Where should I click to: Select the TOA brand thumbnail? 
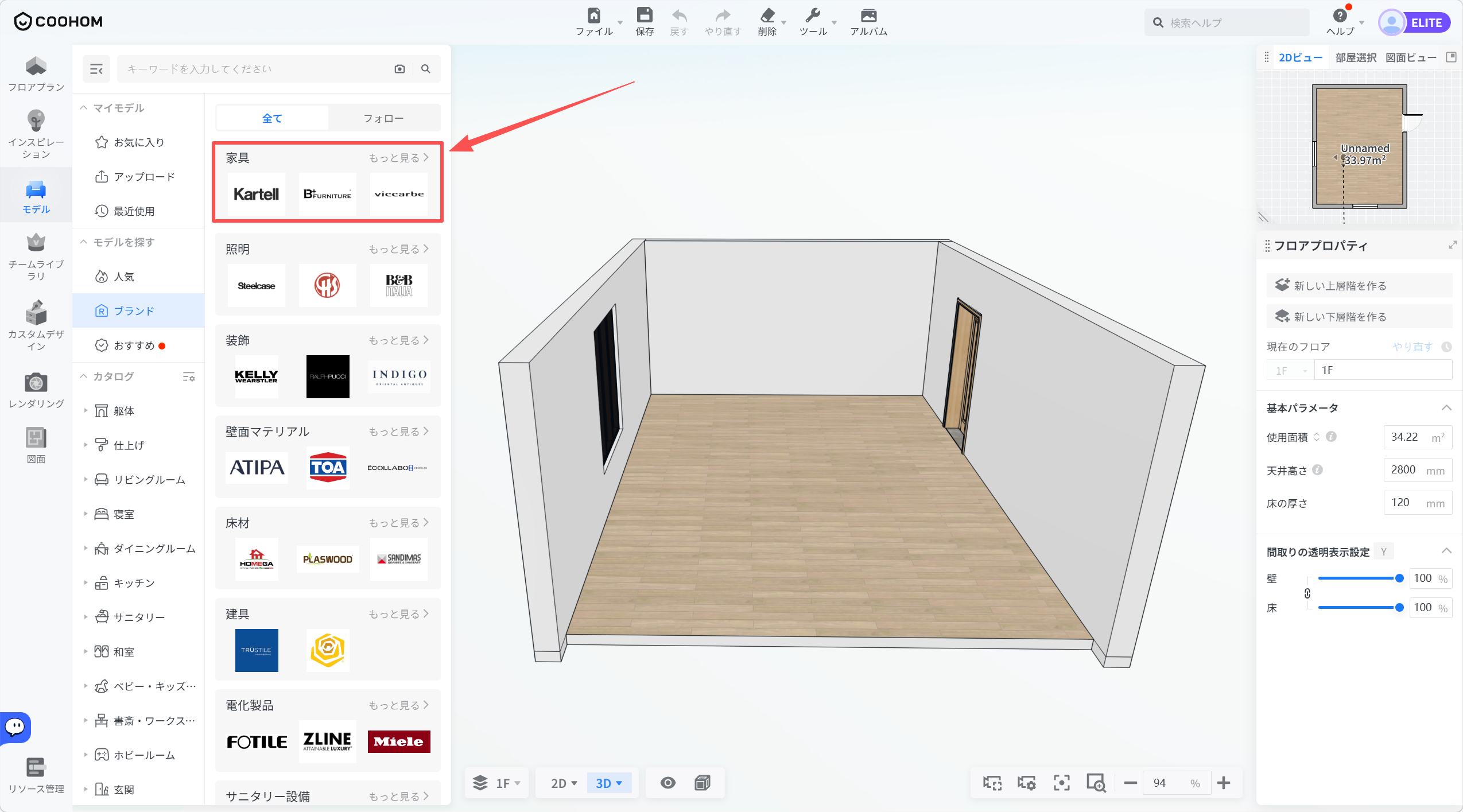tap(328, 468)
